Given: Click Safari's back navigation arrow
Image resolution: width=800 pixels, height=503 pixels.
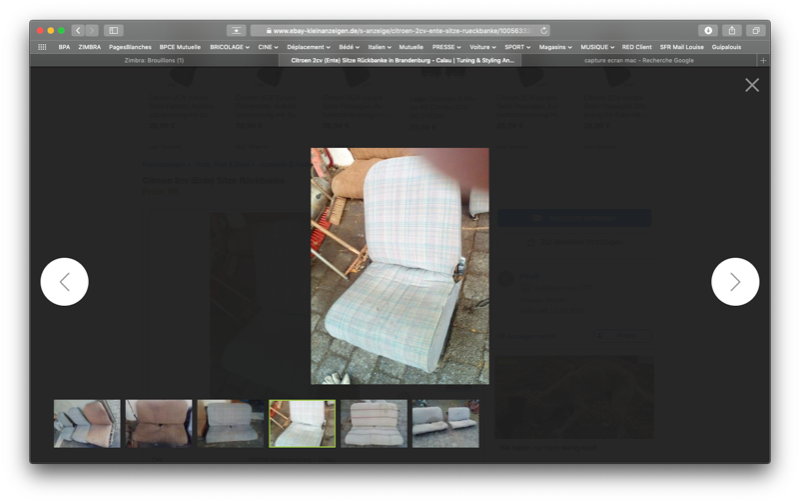Looking at the screenshot, I should [78, 31].
